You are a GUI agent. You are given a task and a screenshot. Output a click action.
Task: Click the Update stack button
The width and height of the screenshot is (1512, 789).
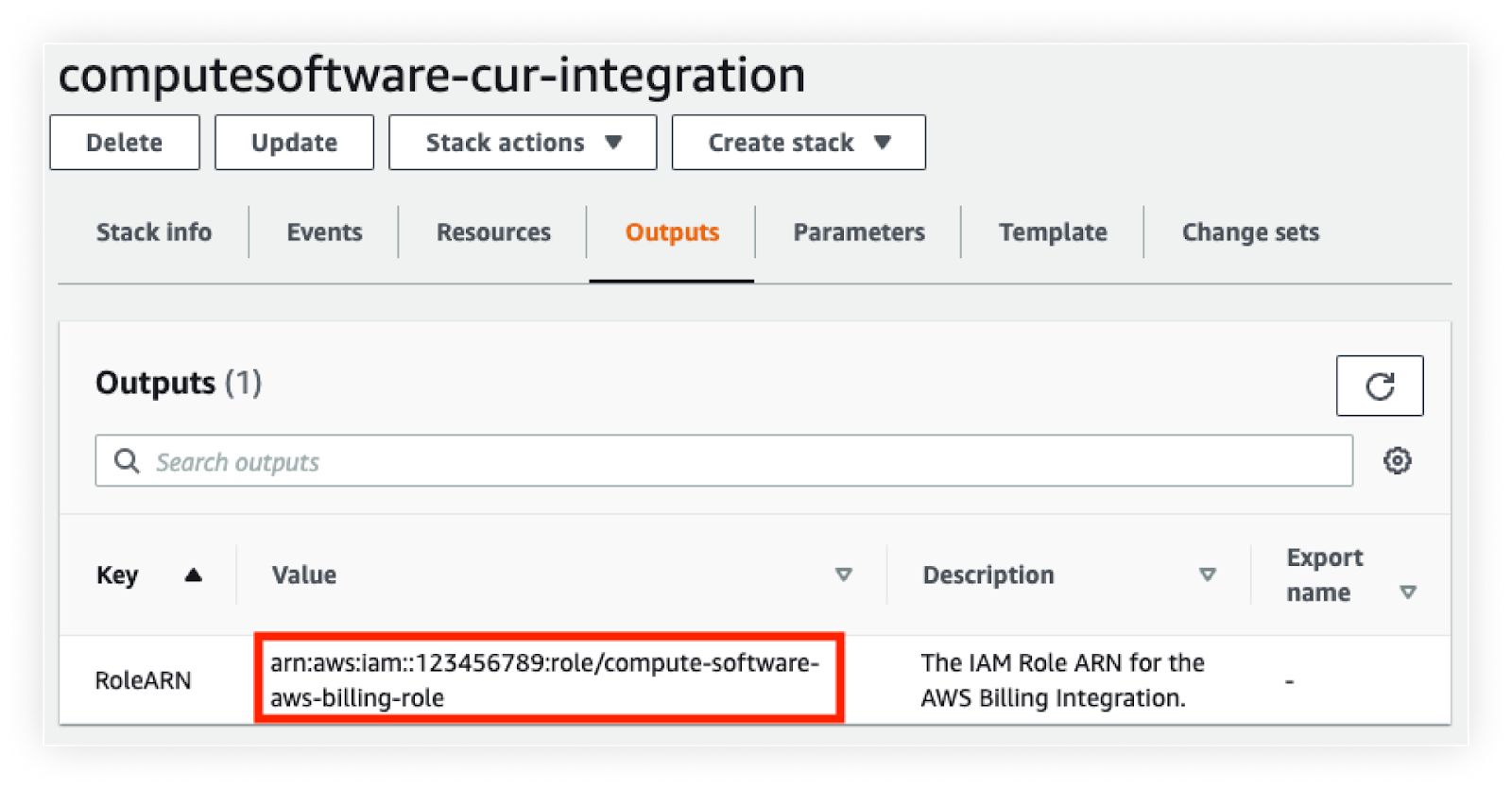294,143
